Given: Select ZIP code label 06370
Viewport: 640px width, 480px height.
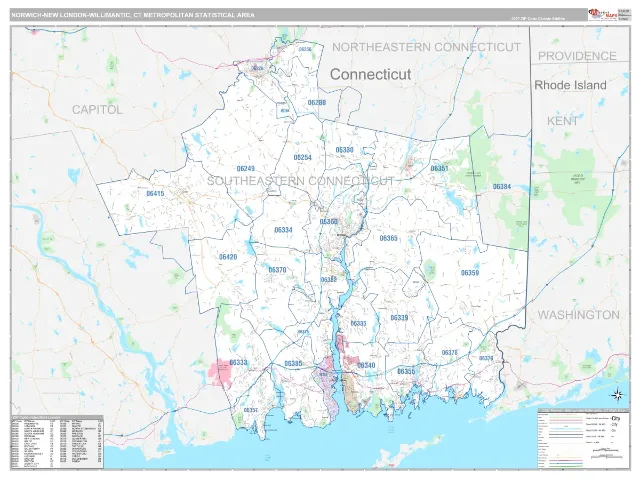Looking at the screenshot, I should pos(277,270).
